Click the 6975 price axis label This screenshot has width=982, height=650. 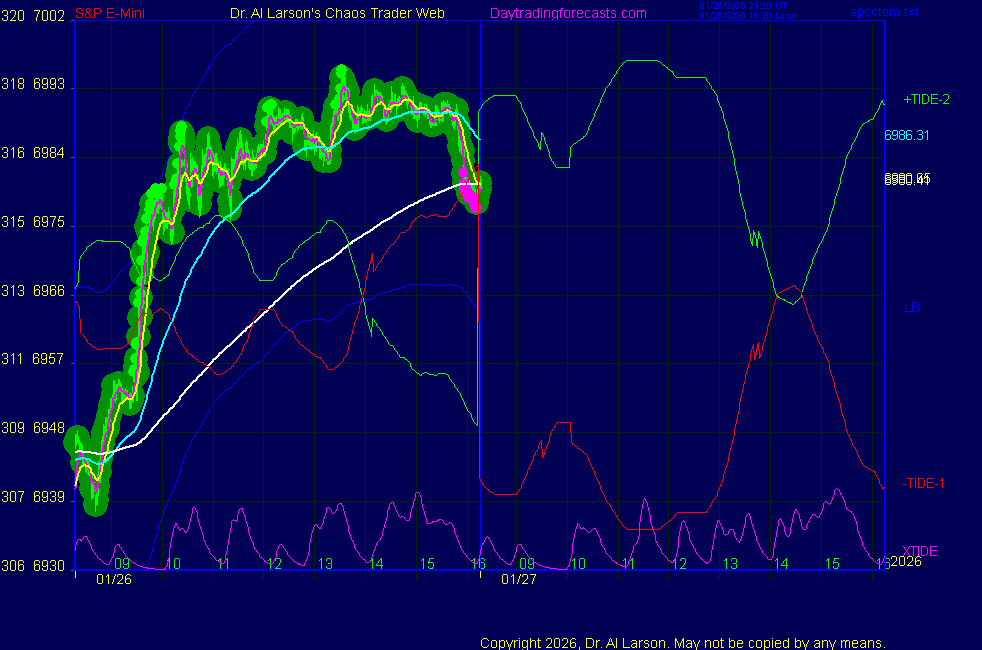click(49, 223)
